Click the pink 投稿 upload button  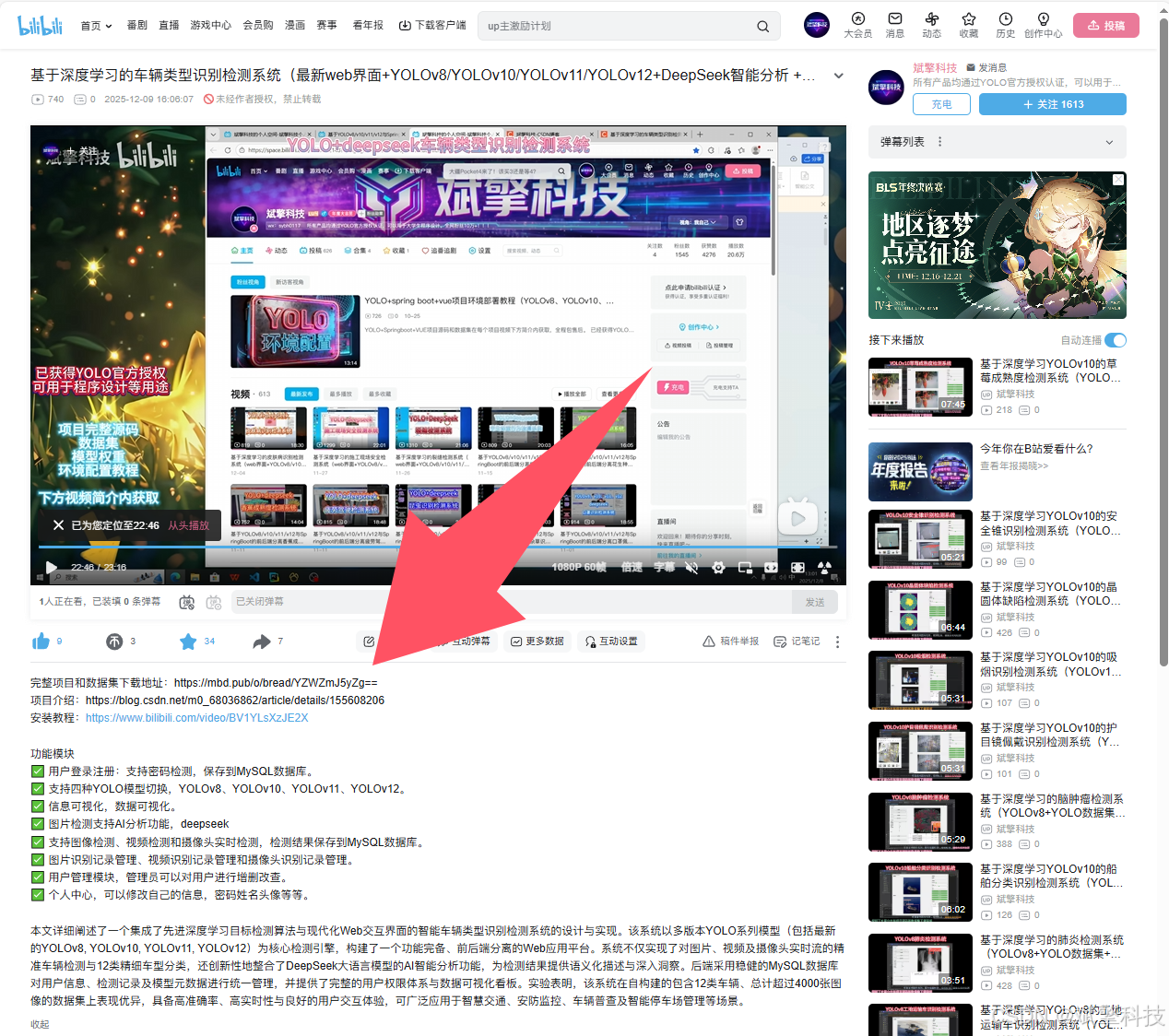click(x=1106, y=26)
